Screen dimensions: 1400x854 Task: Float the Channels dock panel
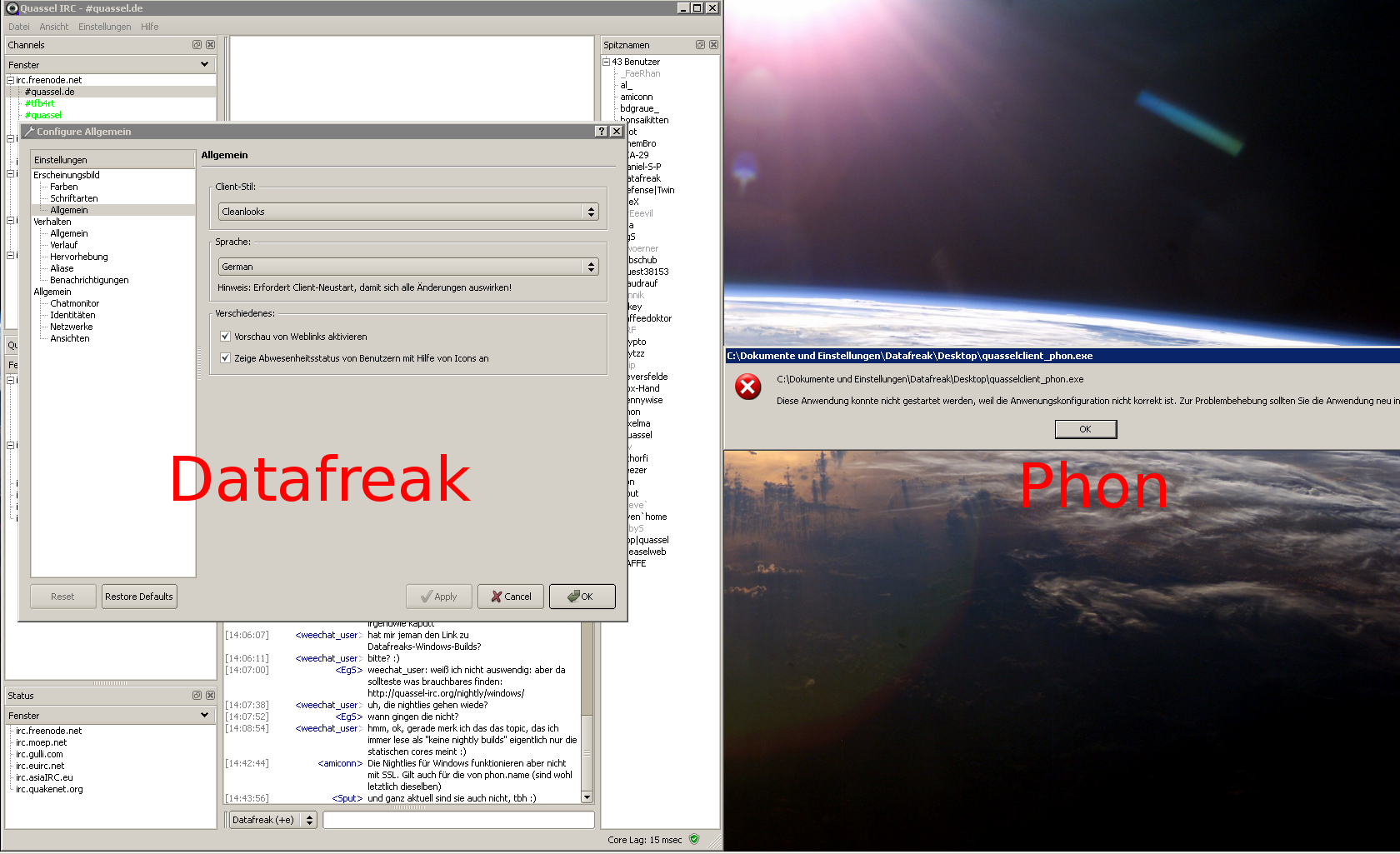coord(197,45)
